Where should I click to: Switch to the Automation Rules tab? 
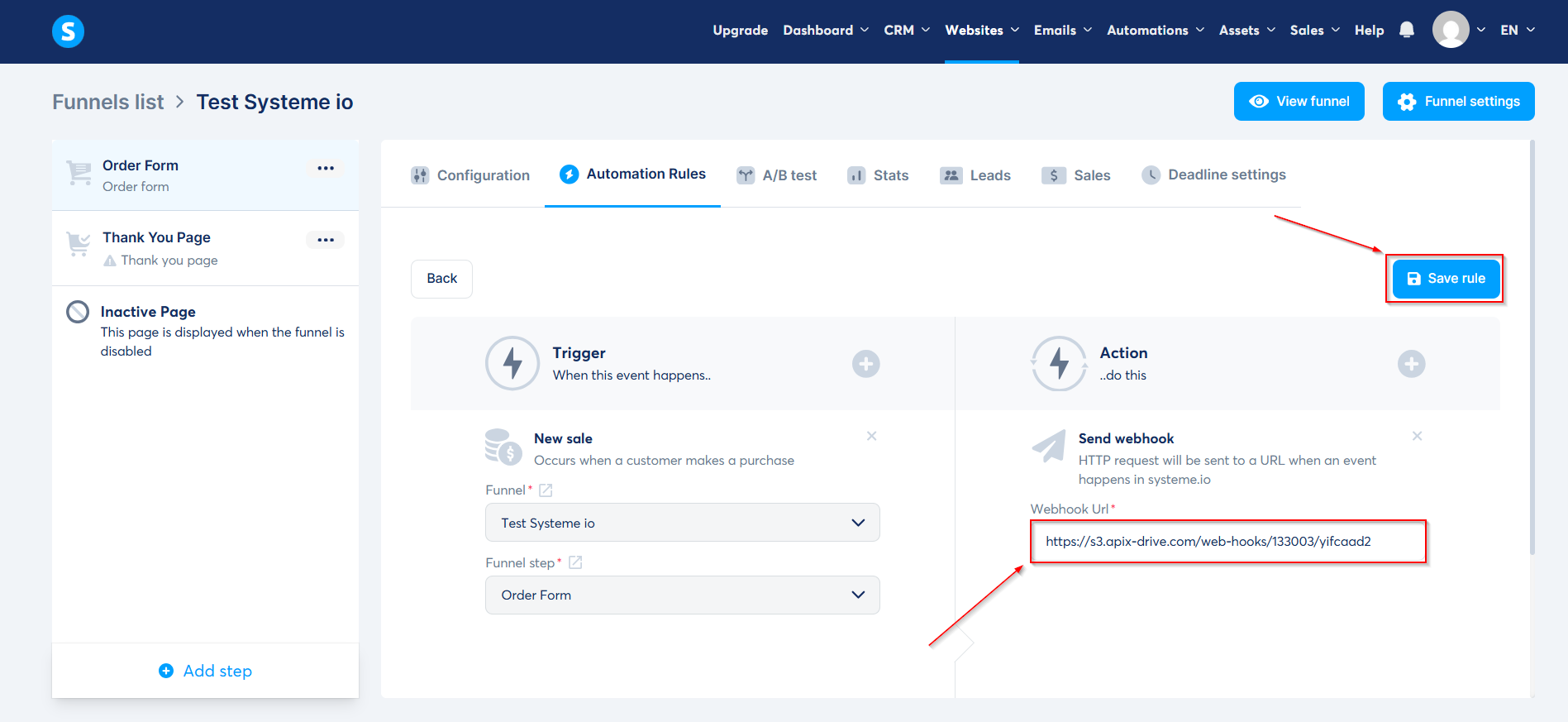click(x=632, y=174)
